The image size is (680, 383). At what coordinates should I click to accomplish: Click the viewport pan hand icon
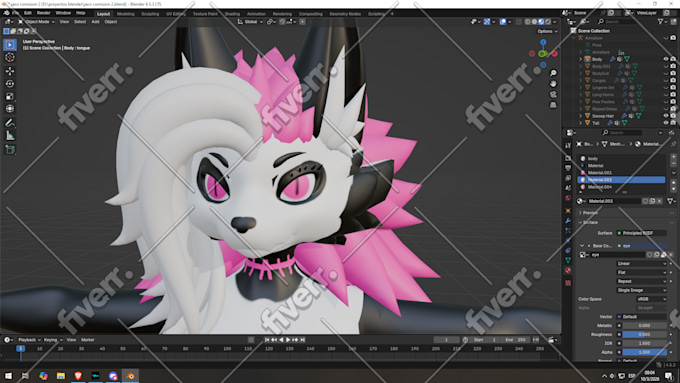pyautogui.click(x=553, y=84)
